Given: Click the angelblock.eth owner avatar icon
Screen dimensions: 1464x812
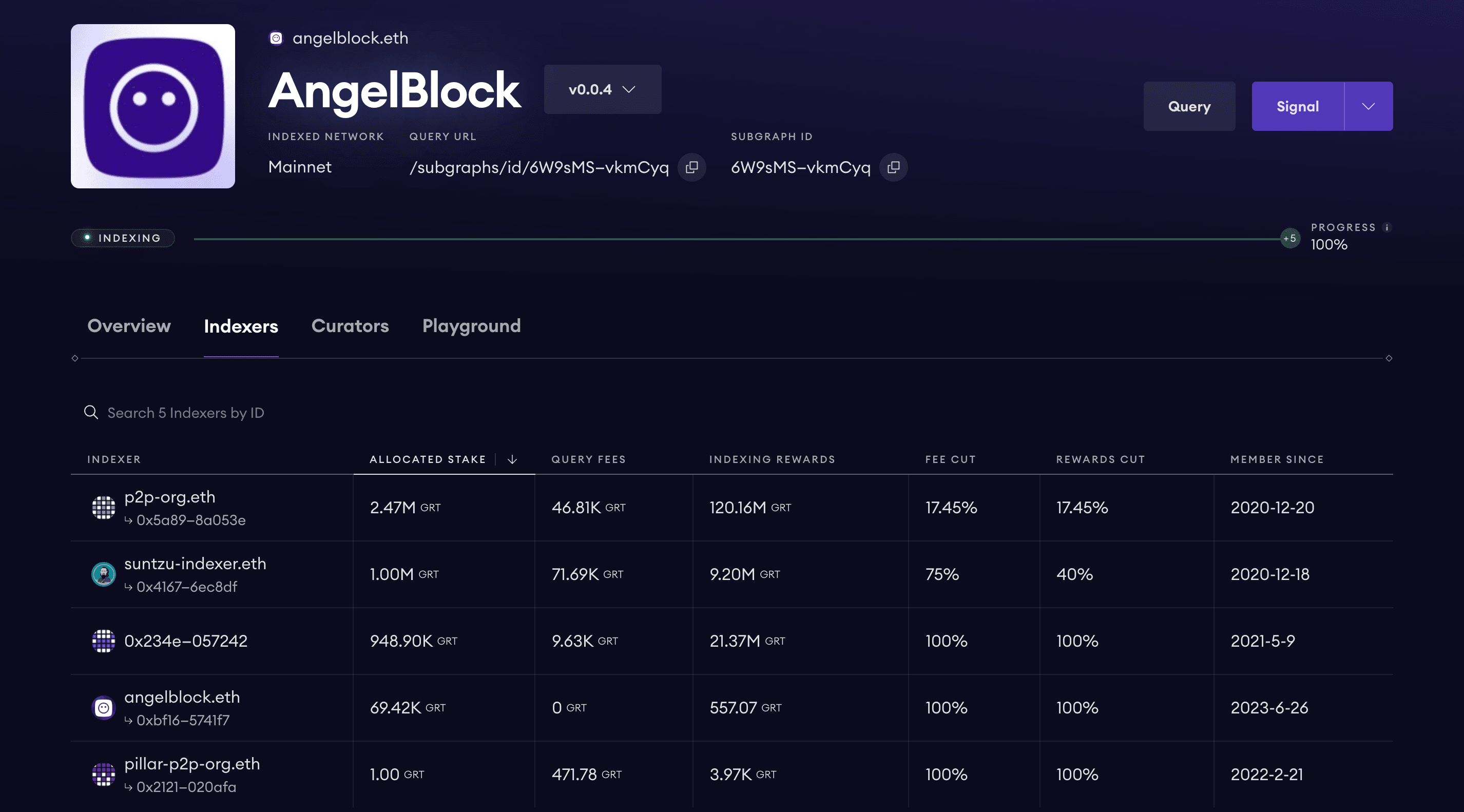Looking at the screenshot, I should [x=276, y=38].
